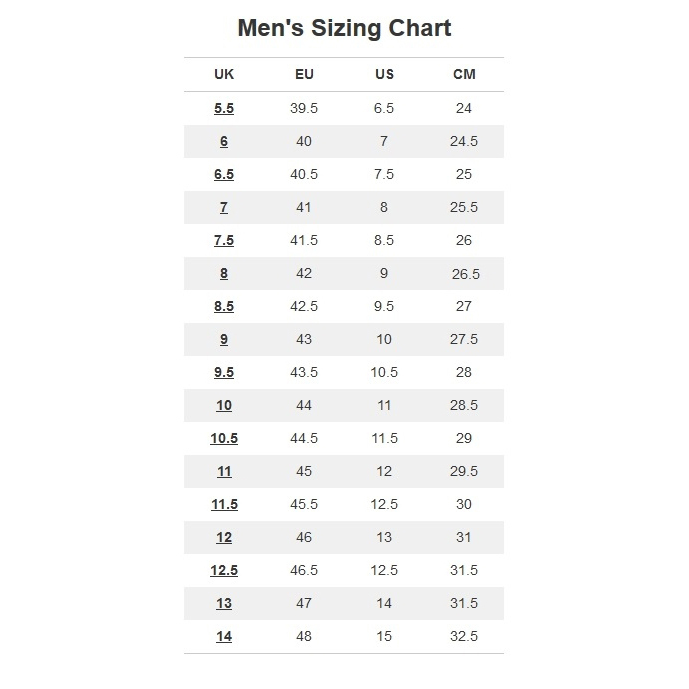The height and width of the screenshot is (689, 689).
Task: Open the UK size 14 link
Action: click(x=224, y=636)
